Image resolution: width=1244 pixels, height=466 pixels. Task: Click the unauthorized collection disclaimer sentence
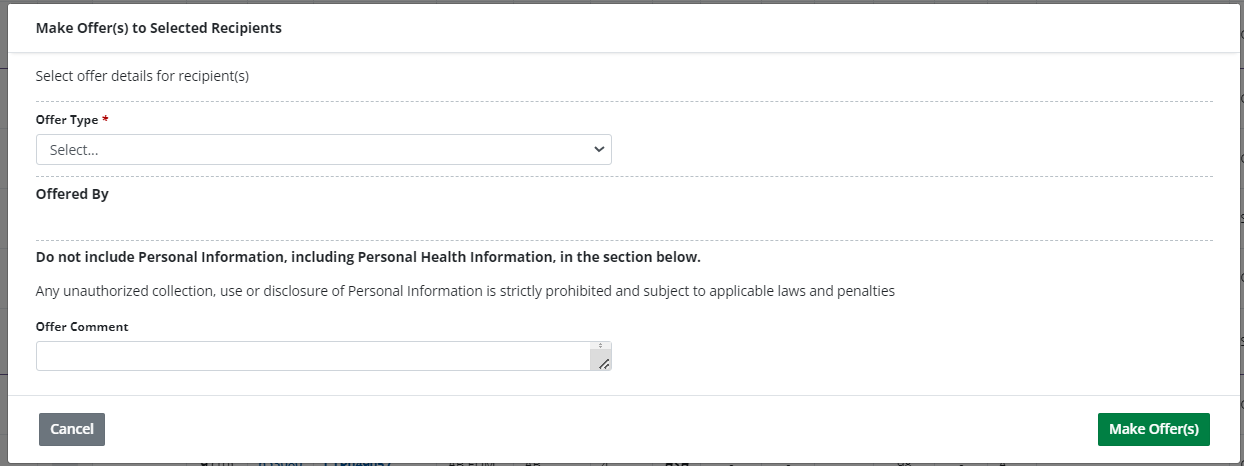(465, 292)
